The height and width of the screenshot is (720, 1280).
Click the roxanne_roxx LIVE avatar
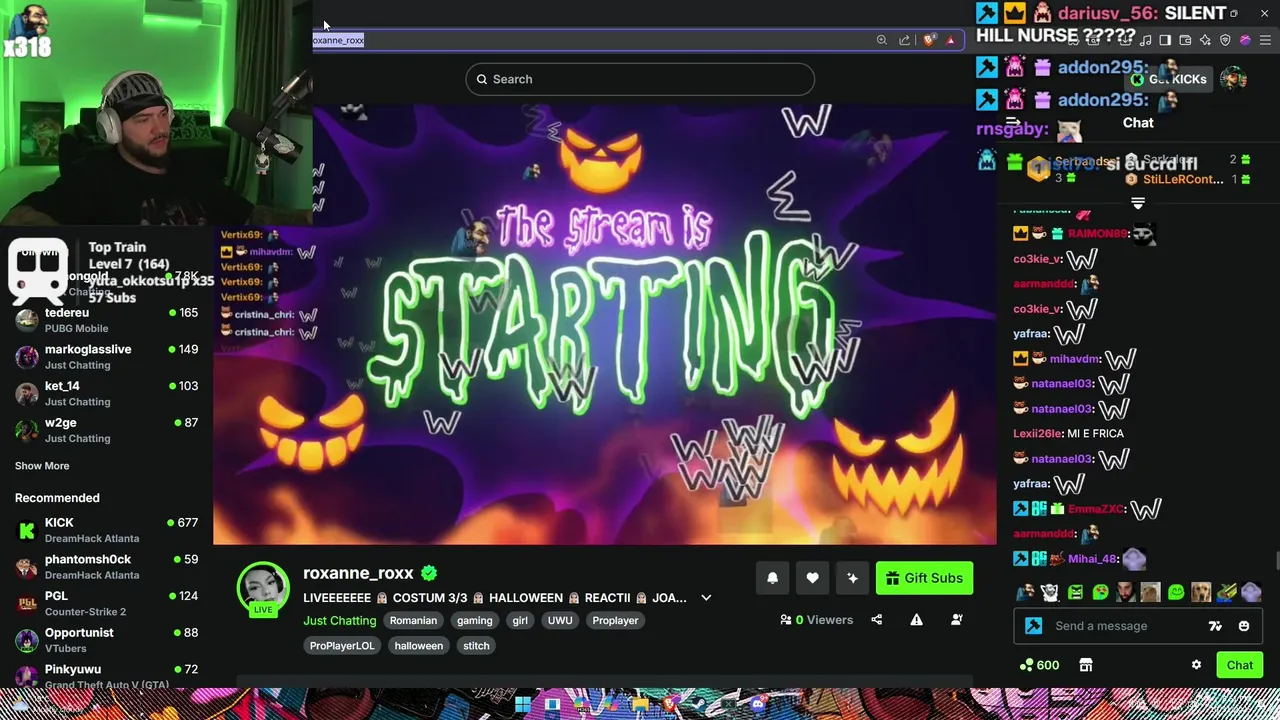point(263,588)
